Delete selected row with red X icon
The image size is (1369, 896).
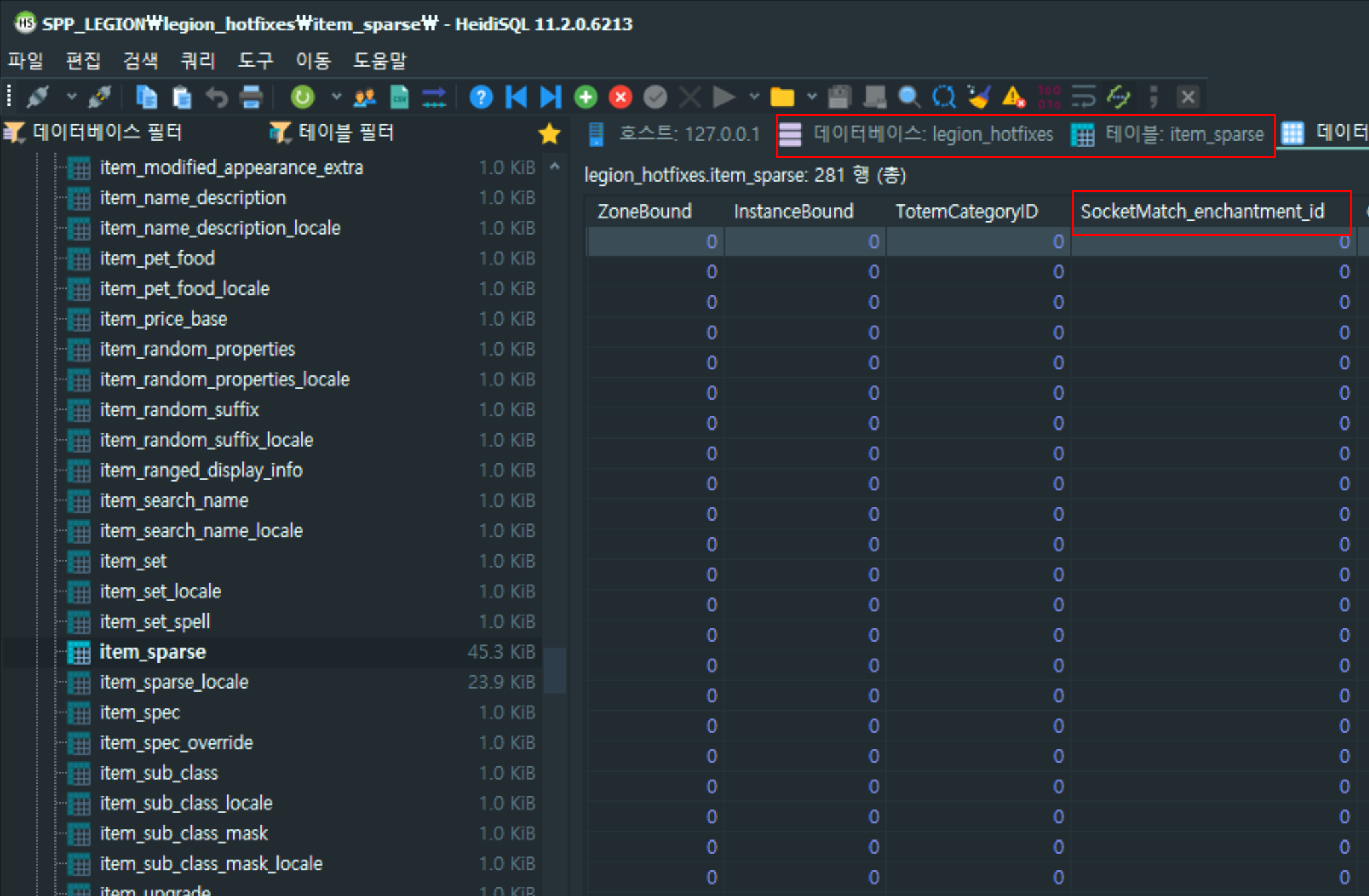(x=620, y=97)
